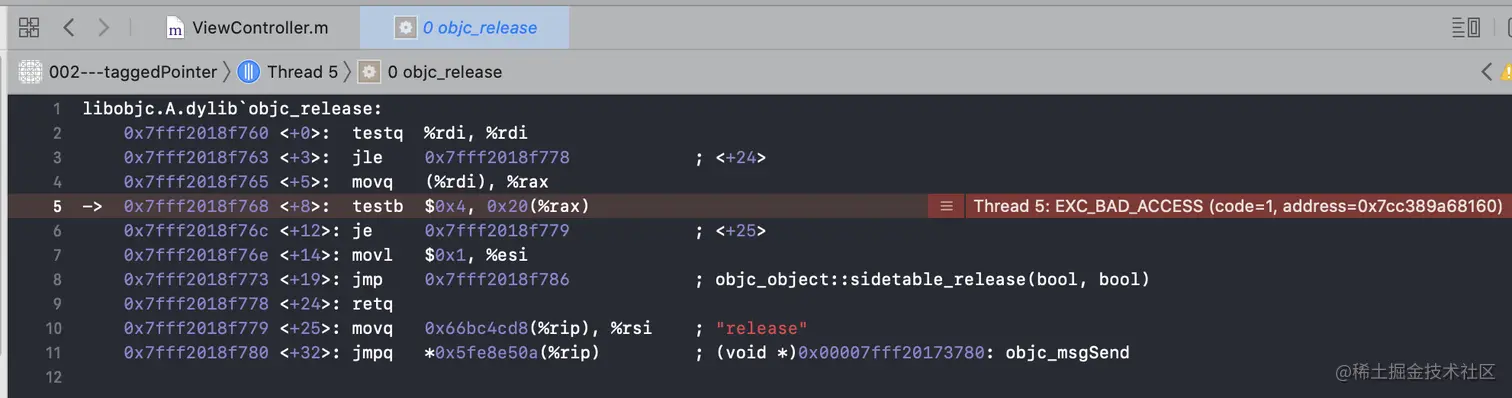The image size is (1512, 398).
Task: Click the sidetable_release comment on line 8
Action: [x=932, y=280]
